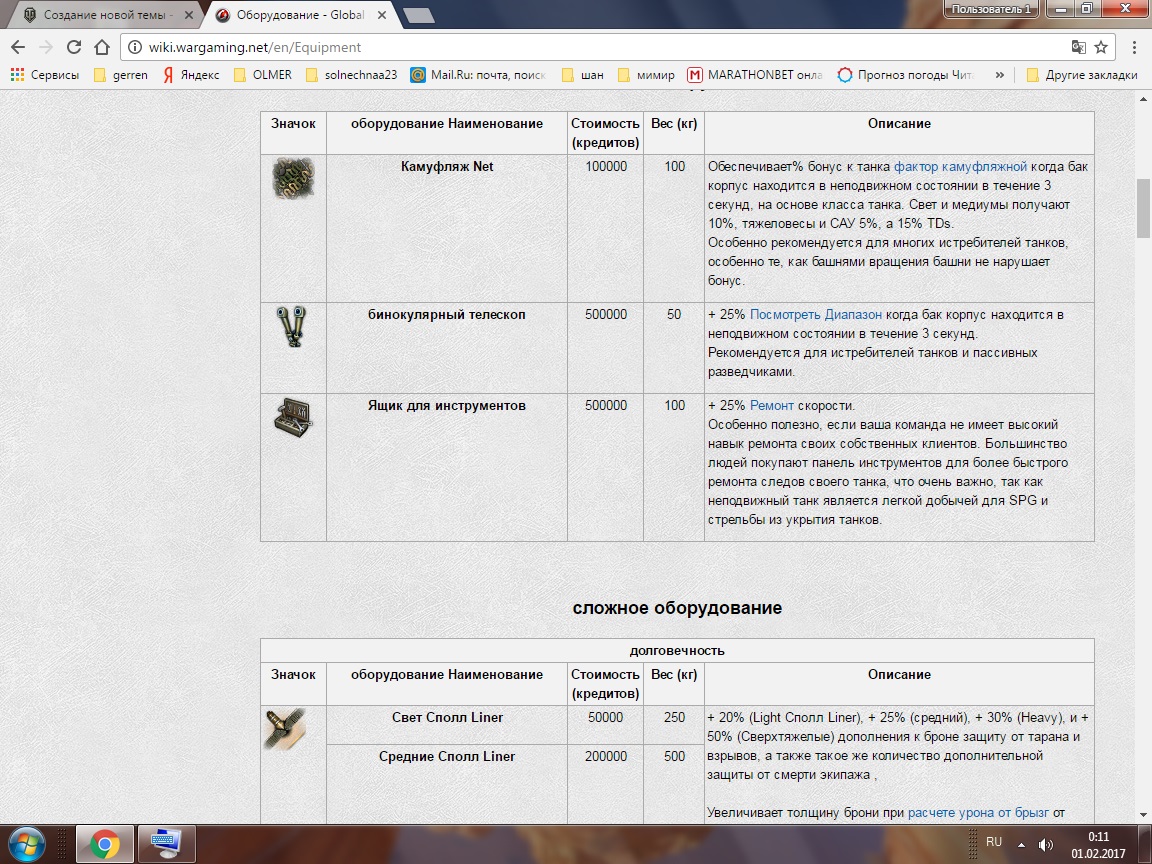Follow the Ремонт link
The width and height of the screenshot is (1152, 864).
tap(771, 406)
